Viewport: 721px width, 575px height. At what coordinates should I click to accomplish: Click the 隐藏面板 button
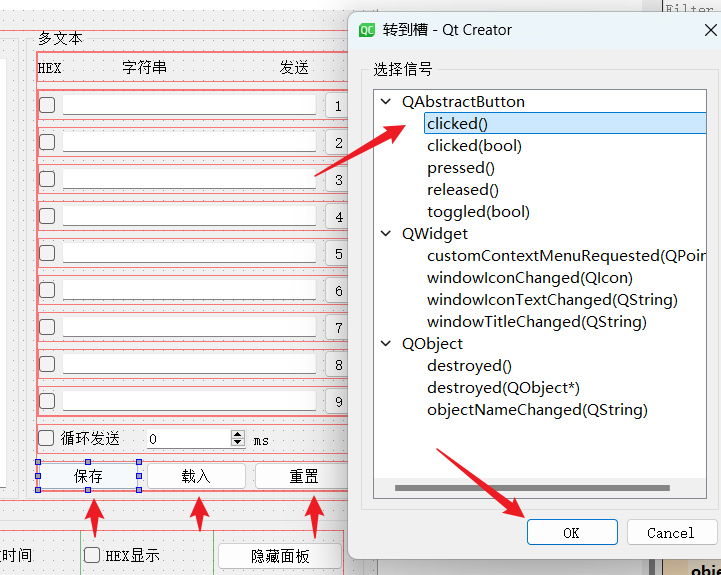coord(280,556)
